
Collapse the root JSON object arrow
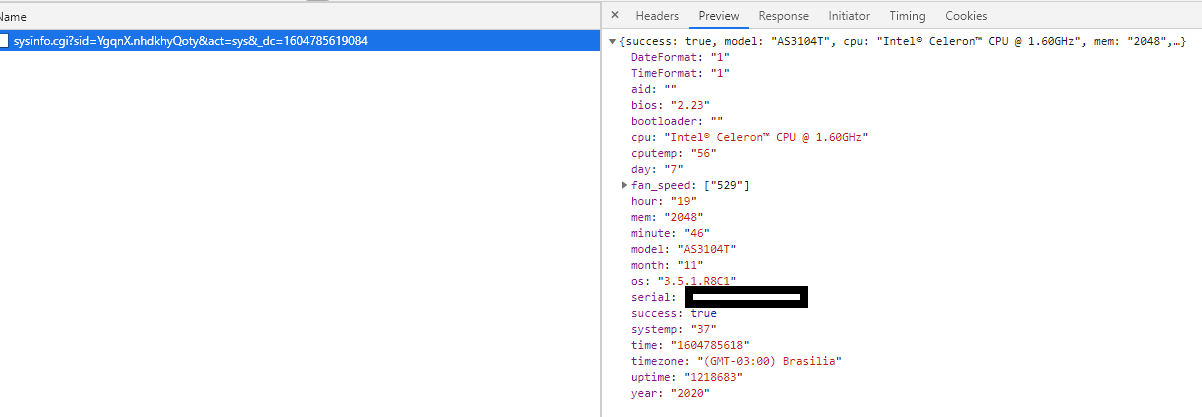pyautogui.click(x=613, y=41)
